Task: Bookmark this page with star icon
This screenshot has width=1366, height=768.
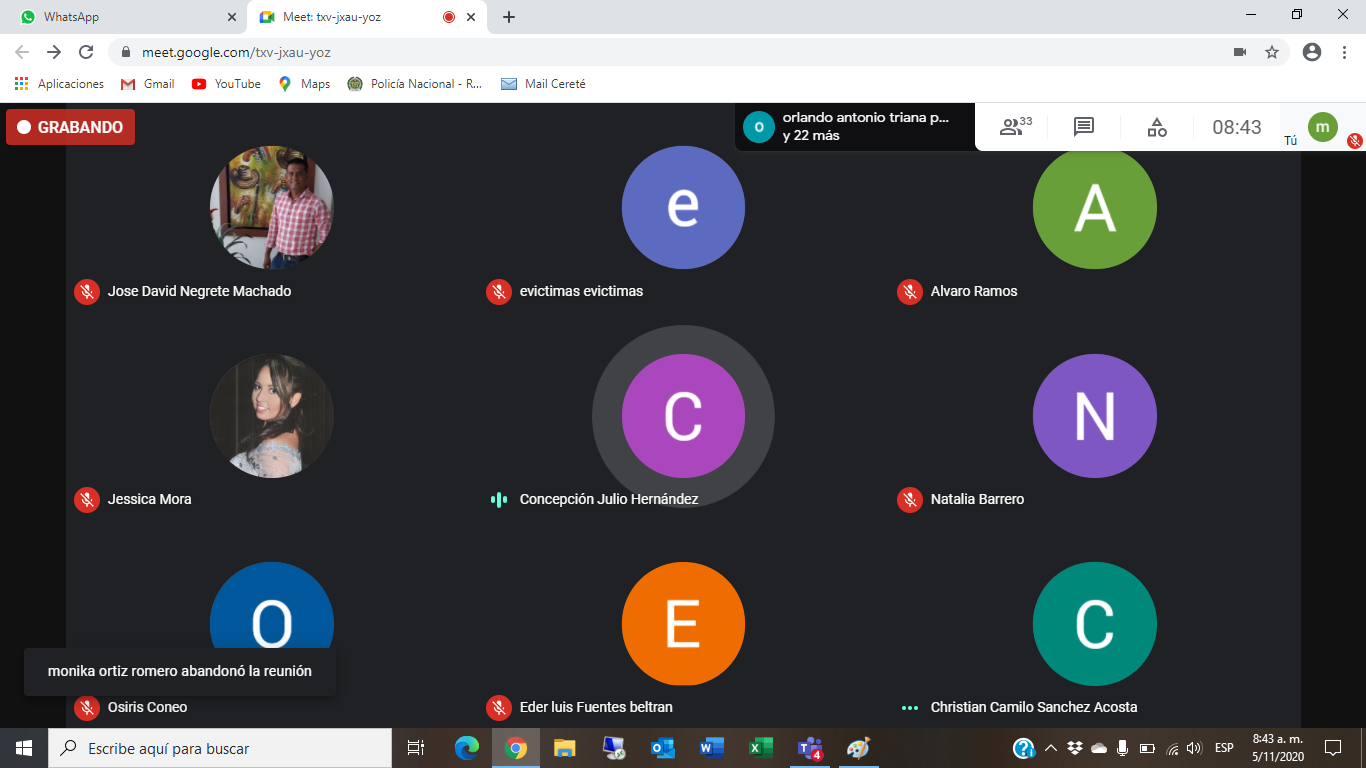Action: pos(1272,52)
